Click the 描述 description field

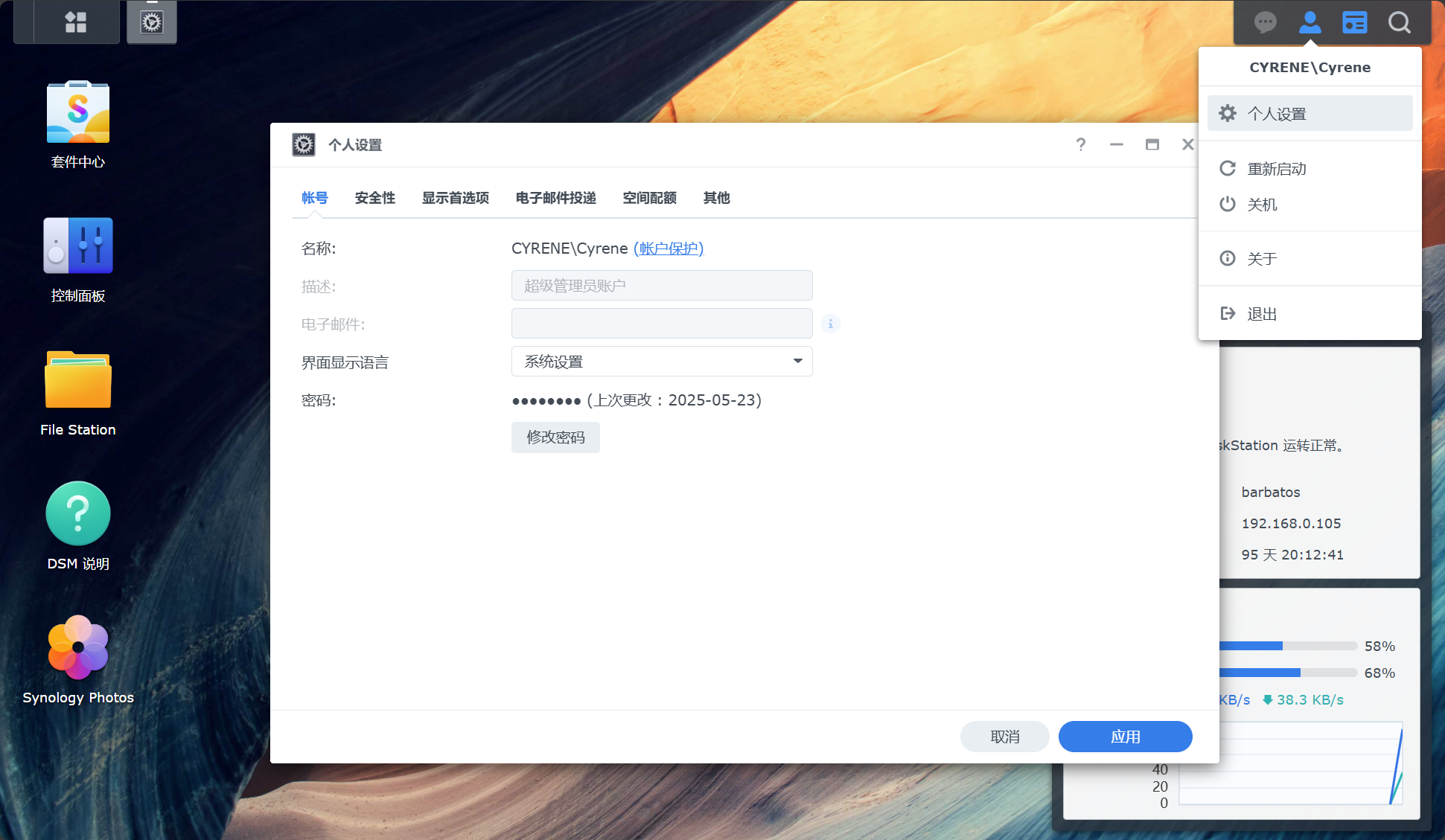click(662, 286)
